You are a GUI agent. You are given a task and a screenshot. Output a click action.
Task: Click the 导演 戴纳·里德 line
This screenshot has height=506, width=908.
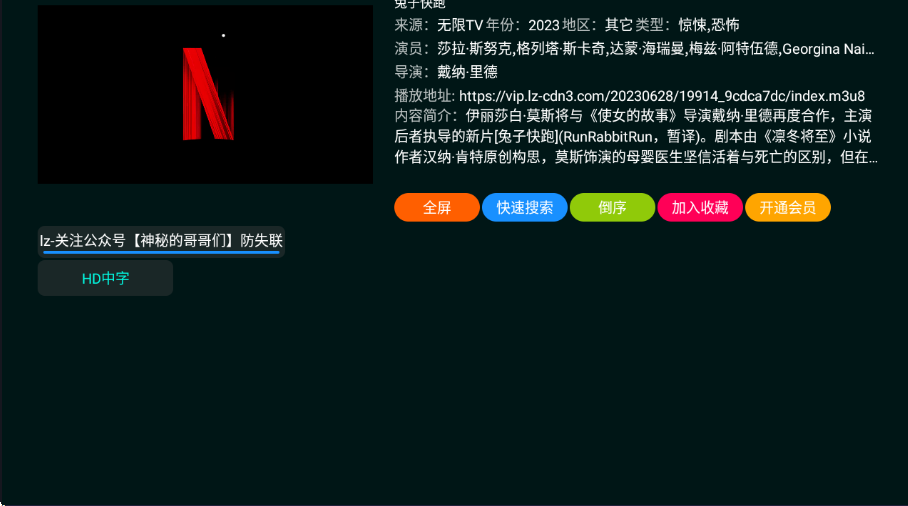pyautogui.click(x=446, y=72)
